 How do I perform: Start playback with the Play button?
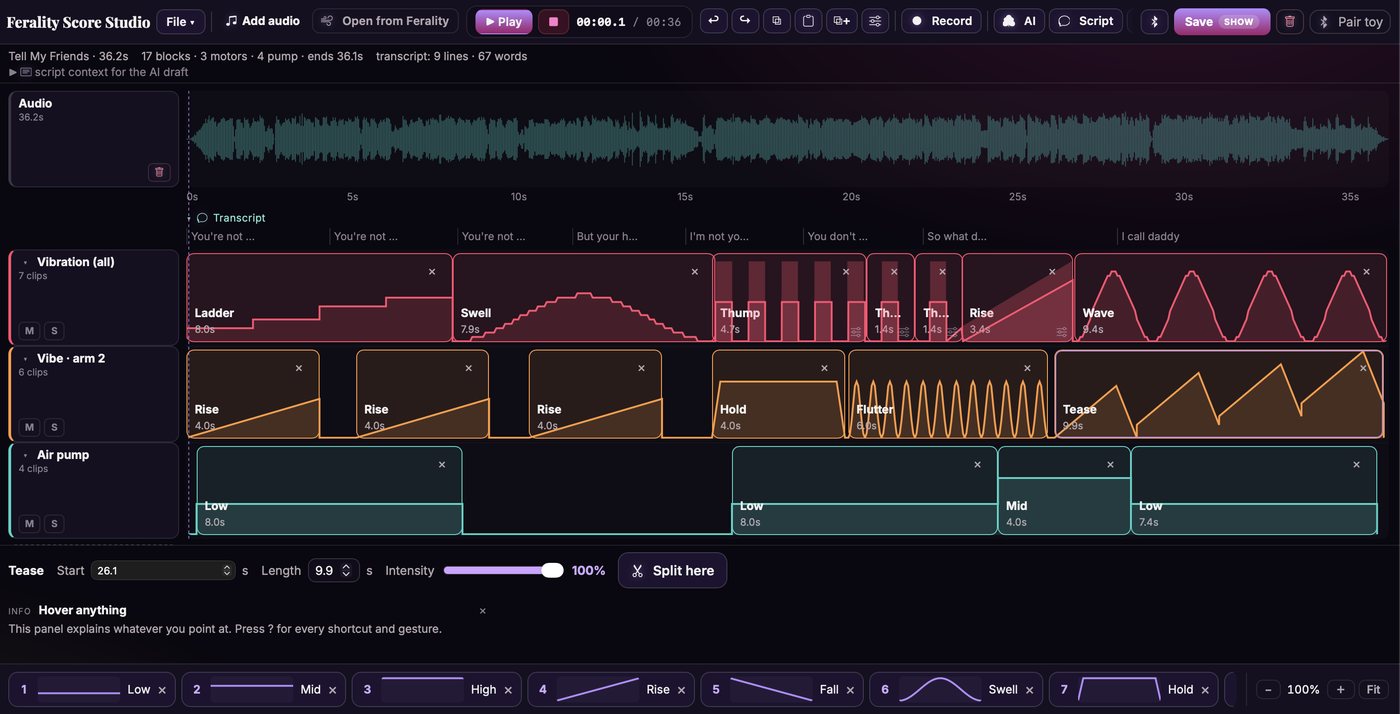pyautogui.click(x=504, y=21)
